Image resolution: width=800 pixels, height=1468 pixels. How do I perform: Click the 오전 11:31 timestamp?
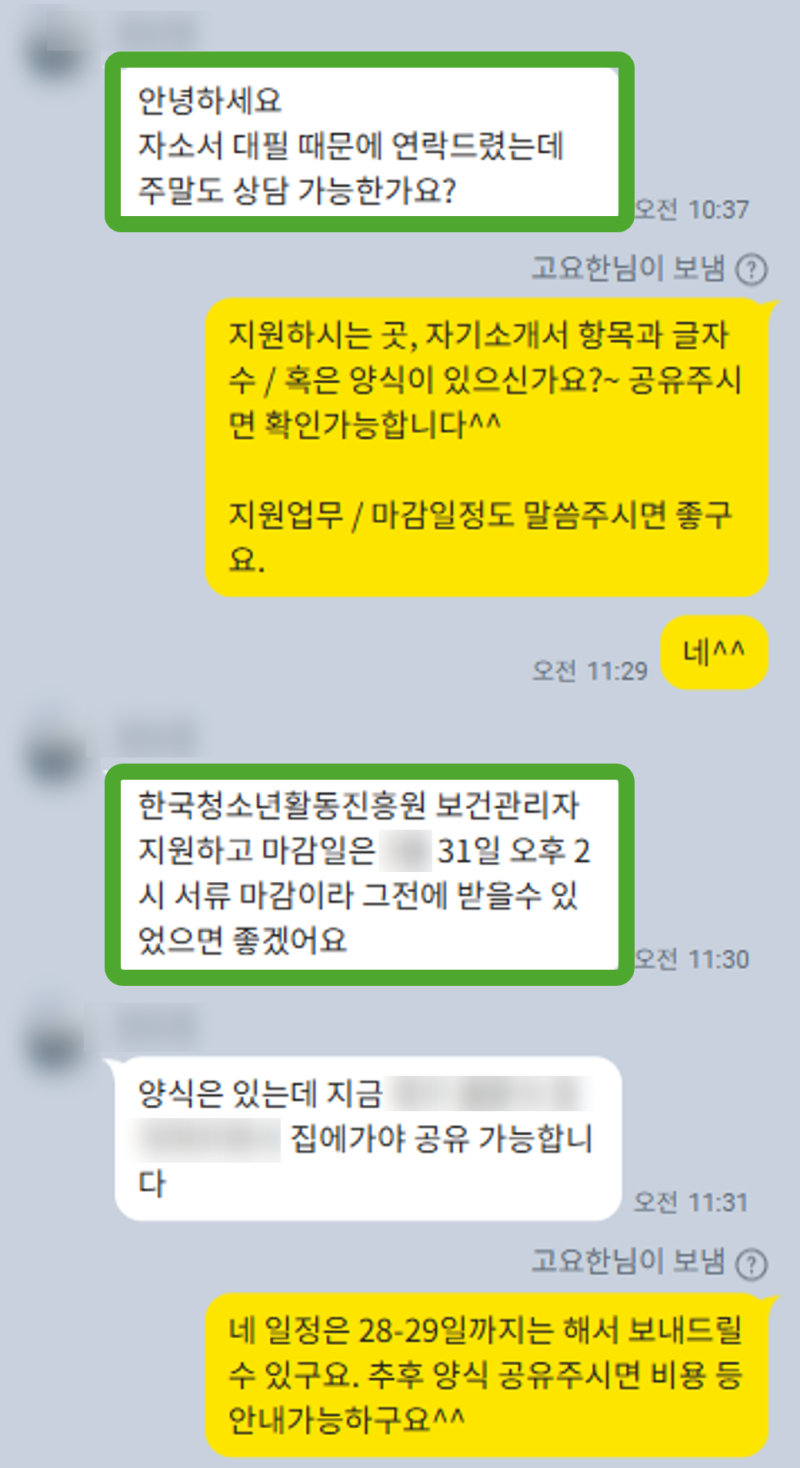691,1201
